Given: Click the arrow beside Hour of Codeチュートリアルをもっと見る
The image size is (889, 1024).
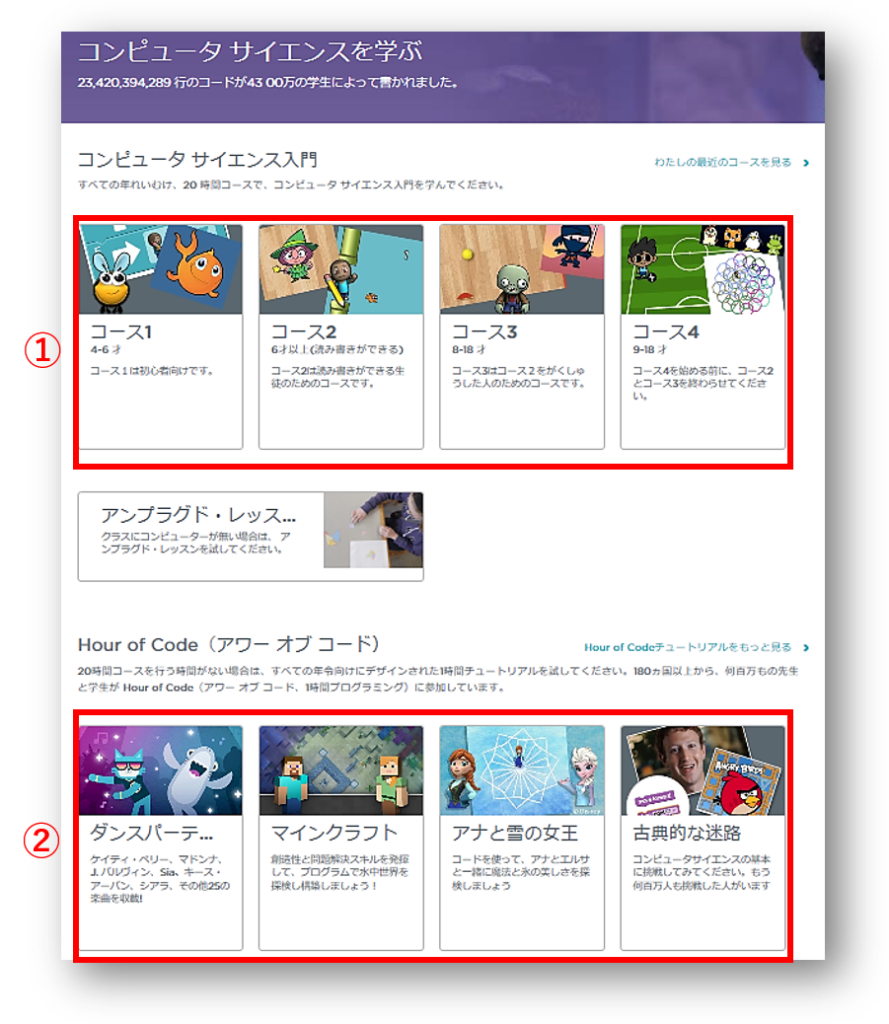Looking at the screenshot, I should coord(806,648).
